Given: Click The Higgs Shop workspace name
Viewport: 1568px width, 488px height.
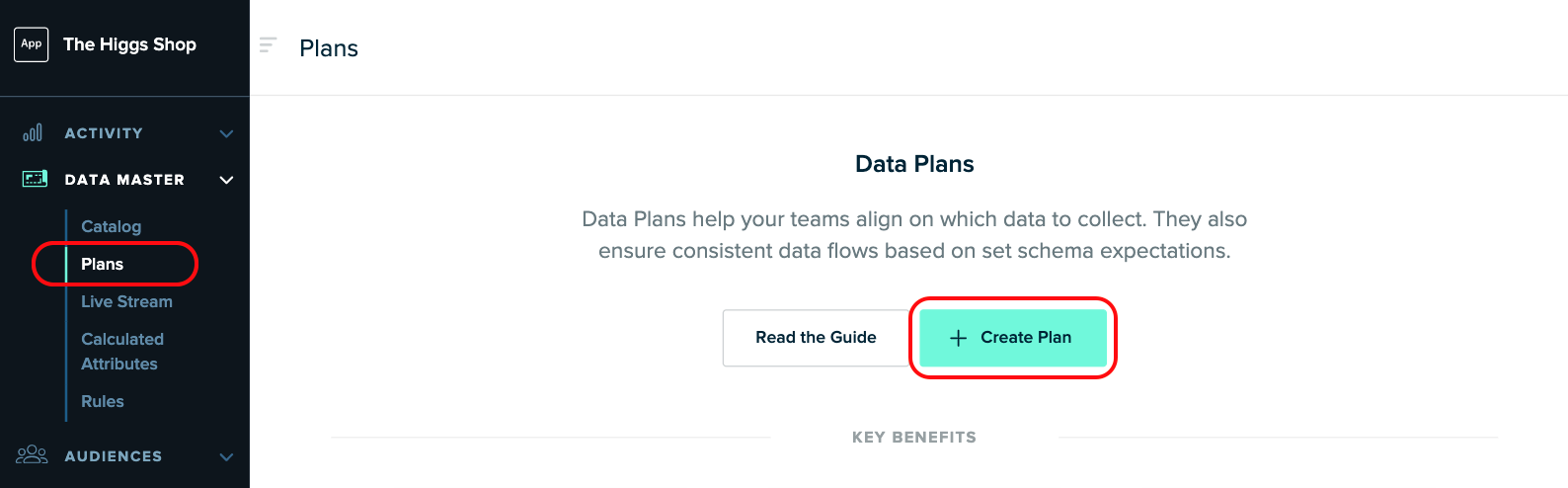Looking at the screenshot, I should click(129, 44).
